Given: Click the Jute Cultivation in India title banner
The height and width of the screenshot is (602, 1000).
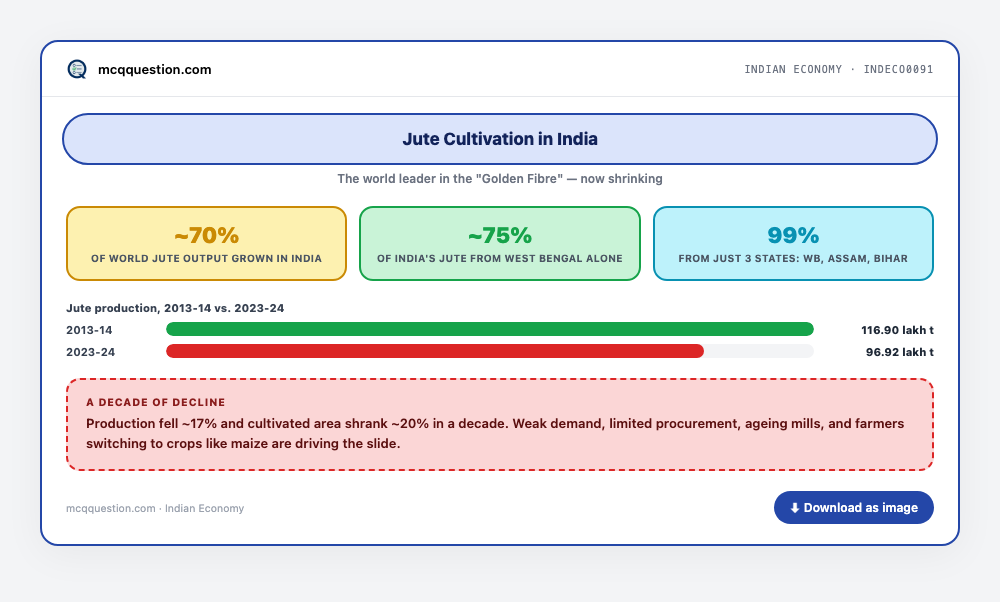Looking at the screenshot, I should (500, 139).
